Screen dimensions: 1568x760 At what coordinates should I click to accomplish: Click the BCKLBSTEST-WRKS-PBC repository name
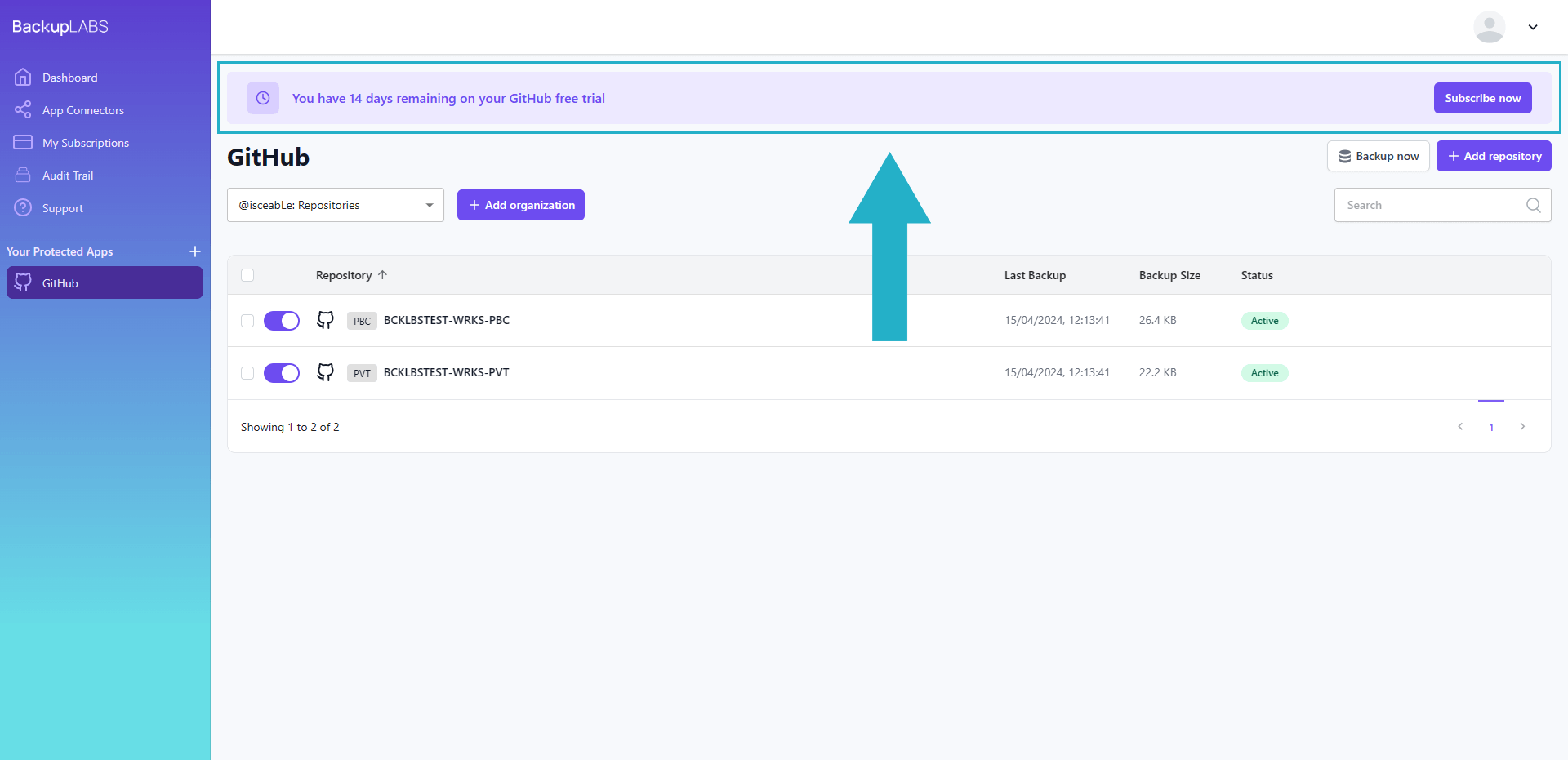click(x=447, y=320)
